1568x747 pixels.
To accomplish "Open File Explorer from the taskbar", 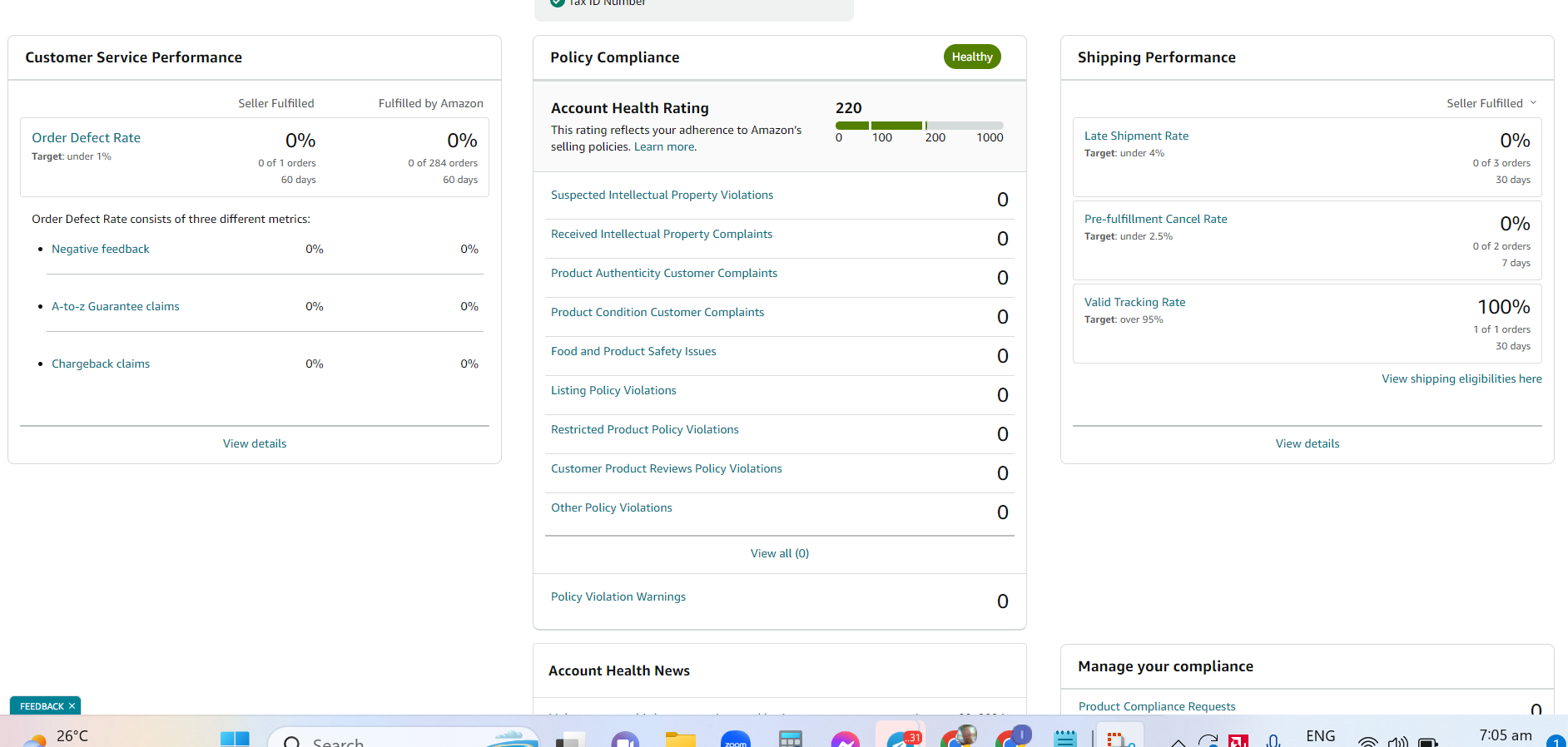I will point(680,739).
